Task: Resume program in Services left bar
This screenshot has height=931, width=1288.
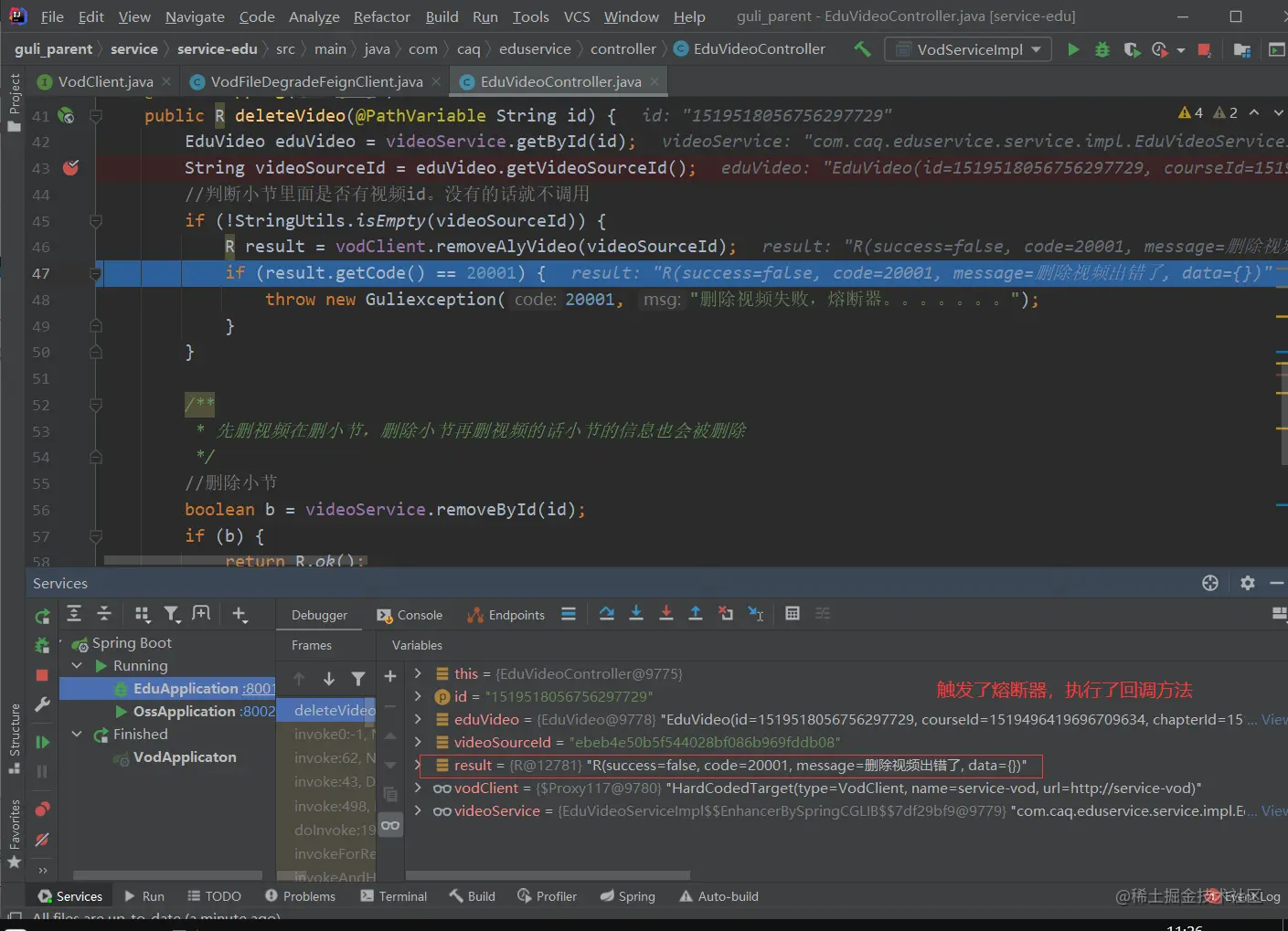Action: pyautogui.click(x=42, y=742)
